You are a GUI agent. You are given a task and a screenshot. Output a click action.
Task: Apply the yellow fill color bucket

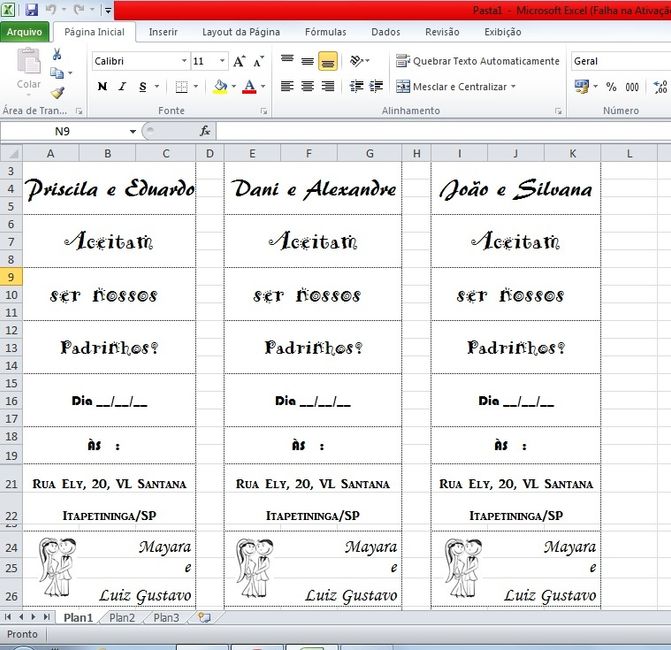point(220,87)
